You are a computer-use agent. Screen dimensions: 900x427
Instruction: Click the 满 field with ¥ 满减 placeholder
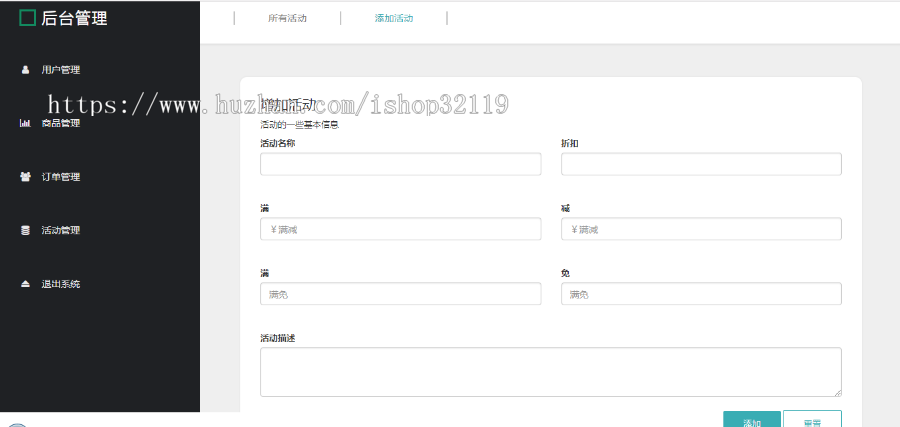click(x=401, y=229)
